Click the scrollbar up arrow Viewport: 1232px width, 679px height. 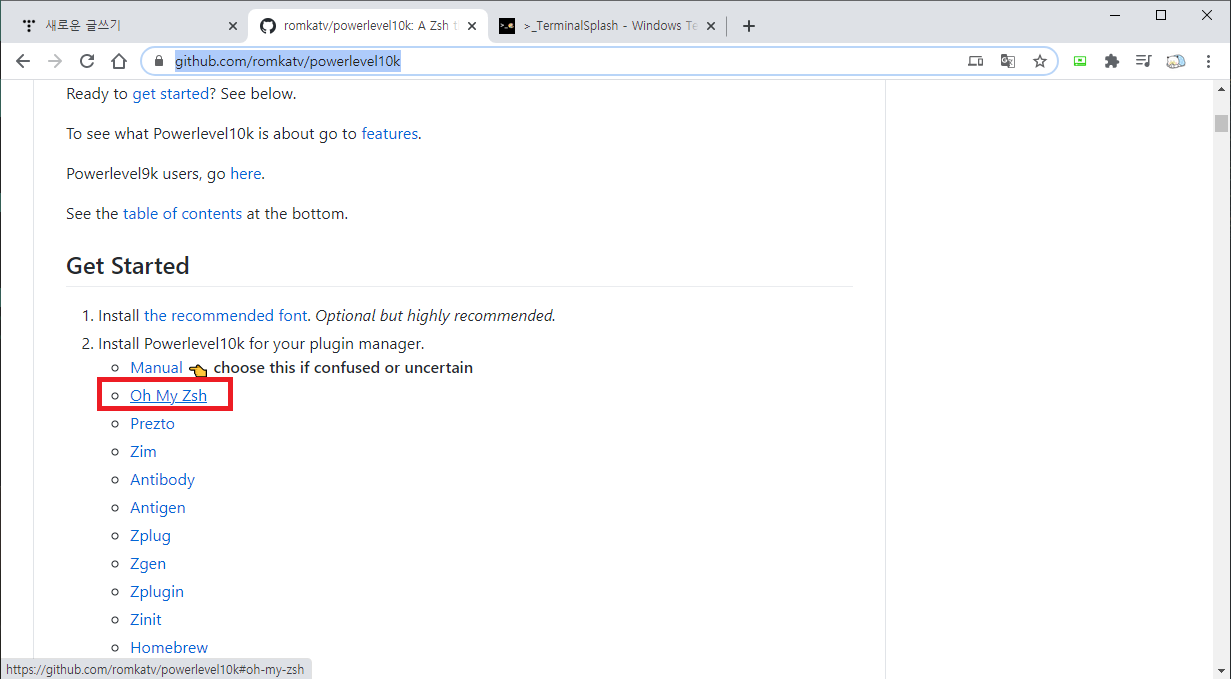1221,91
